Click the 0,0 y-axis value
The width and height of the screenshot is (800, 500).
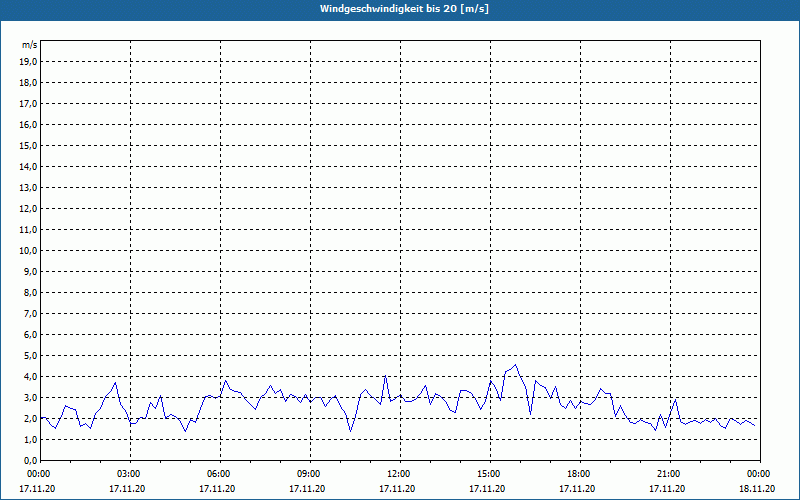(30, 460)
